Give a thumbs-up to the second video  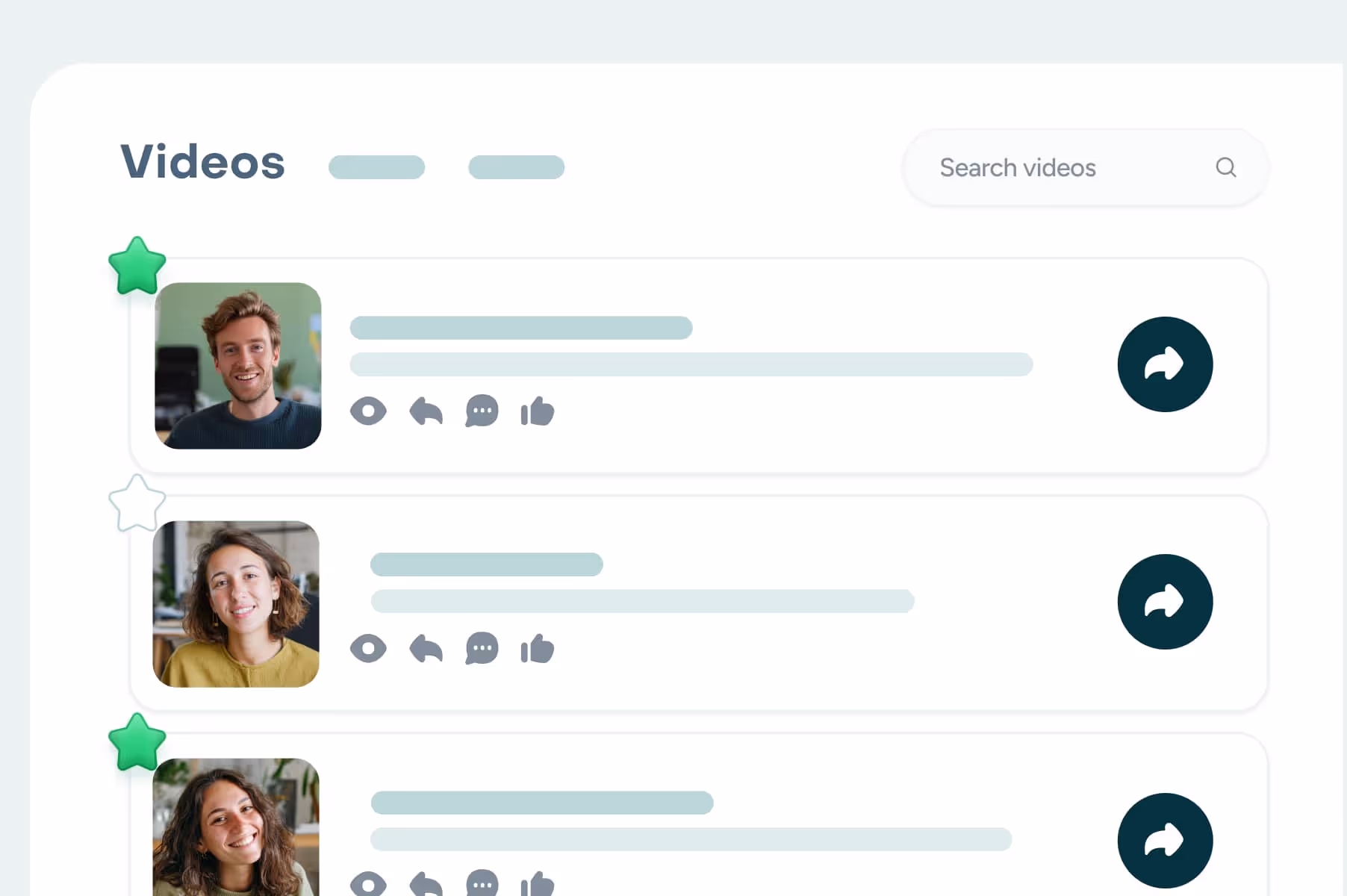click(x=538, y=649)
